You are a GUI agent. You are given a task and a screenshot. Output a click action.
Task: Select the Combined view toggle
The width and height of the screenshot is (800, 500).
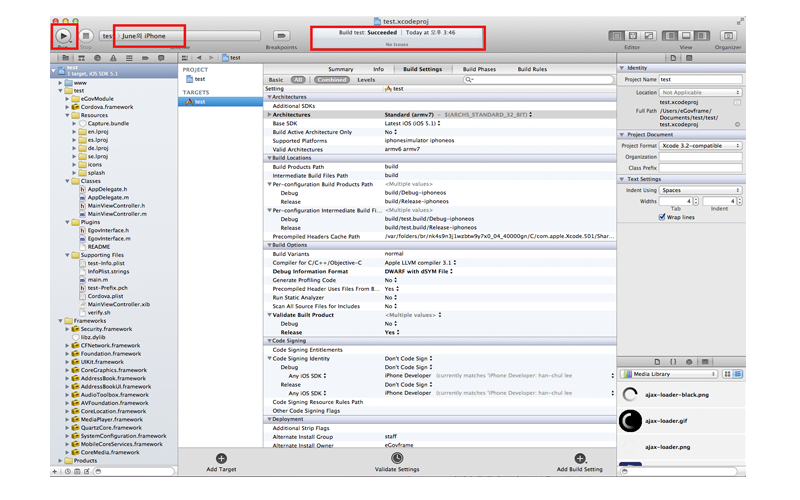[331, 79]
